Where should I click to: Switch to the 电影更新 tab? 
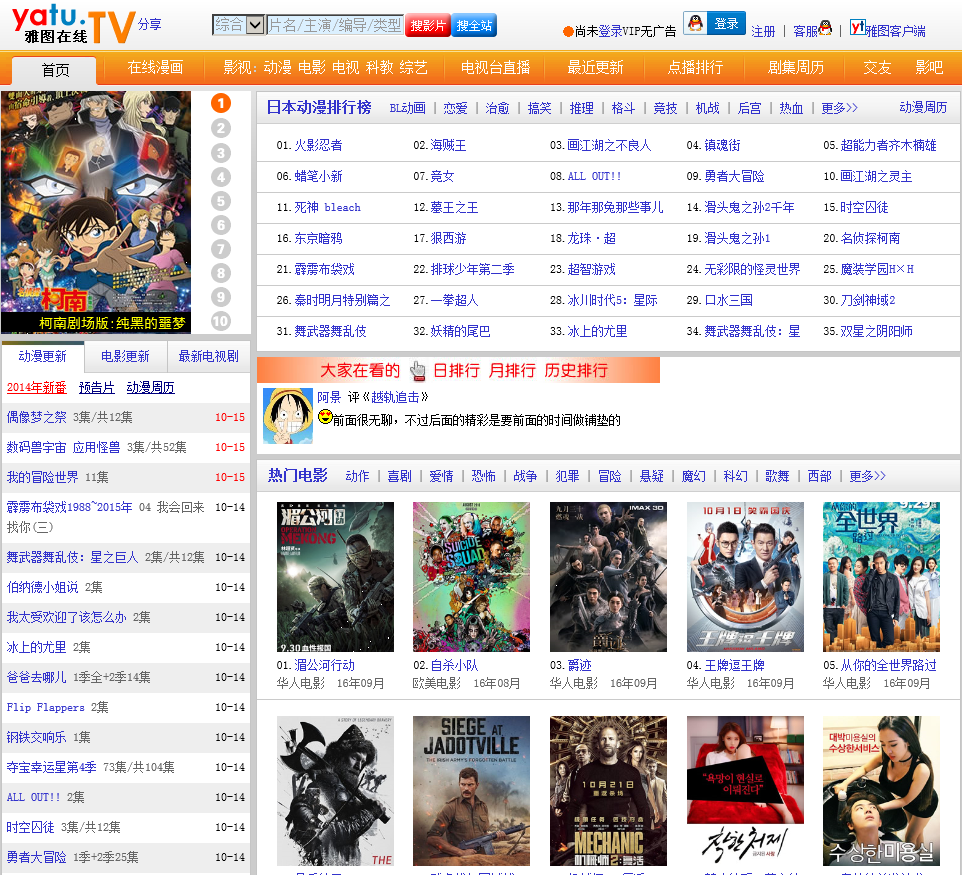coord(125,356)
